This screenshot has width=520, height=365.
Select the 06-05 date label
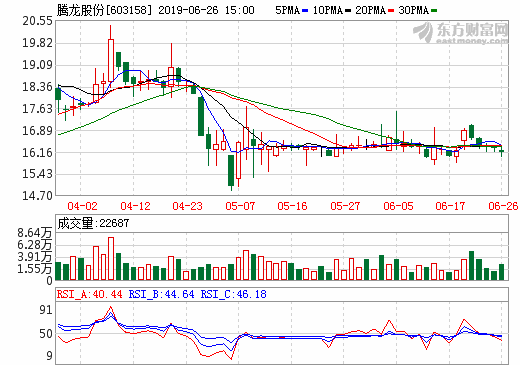point(398,206)
